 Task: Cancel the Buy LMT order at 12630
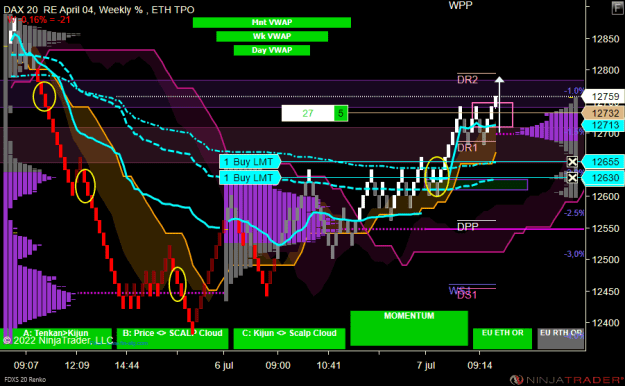tap(572, 177)
